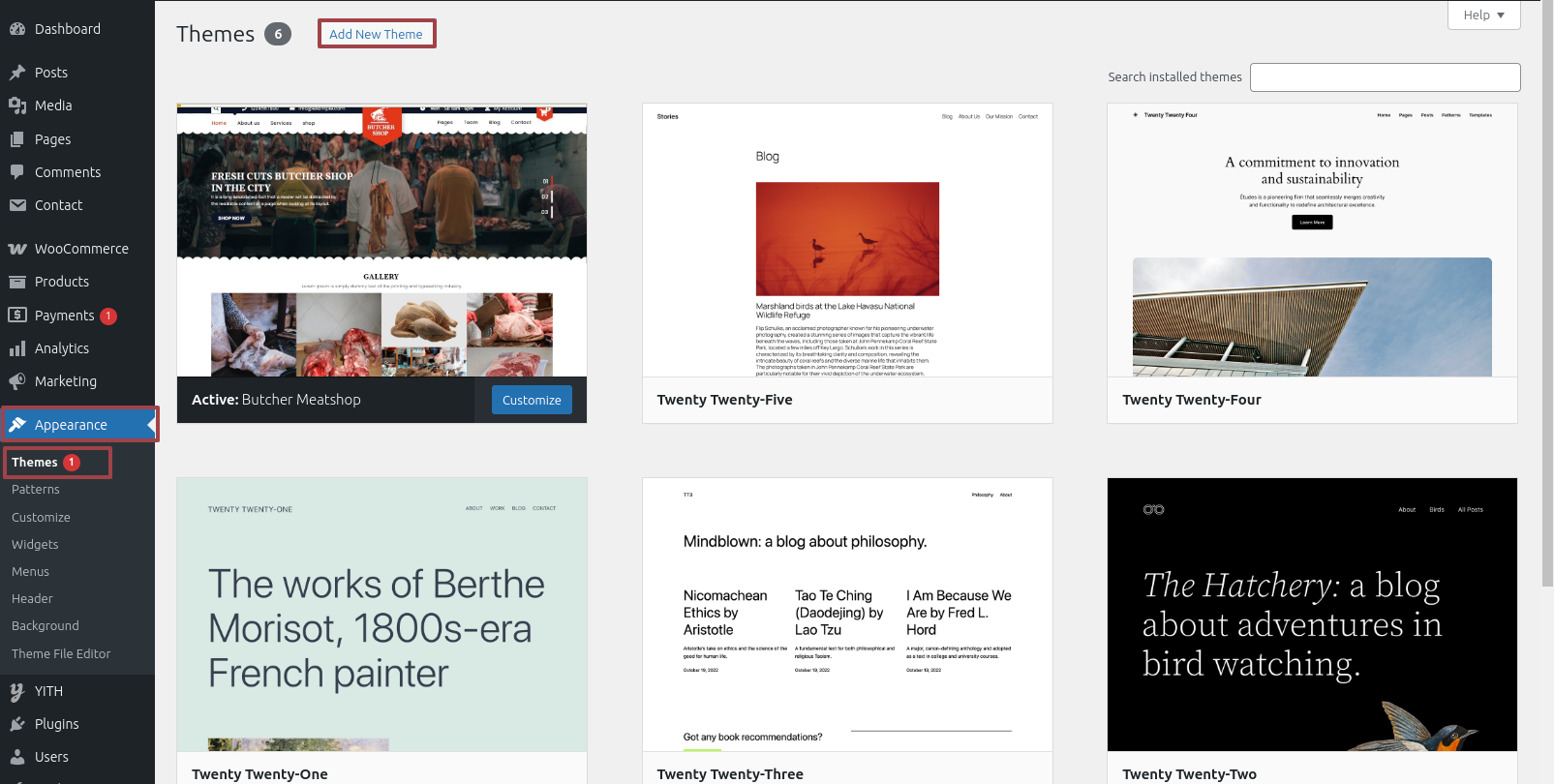Screen dimensions: 1554x784
Task: Open Plugins menu label
Action: click(57, 724)
